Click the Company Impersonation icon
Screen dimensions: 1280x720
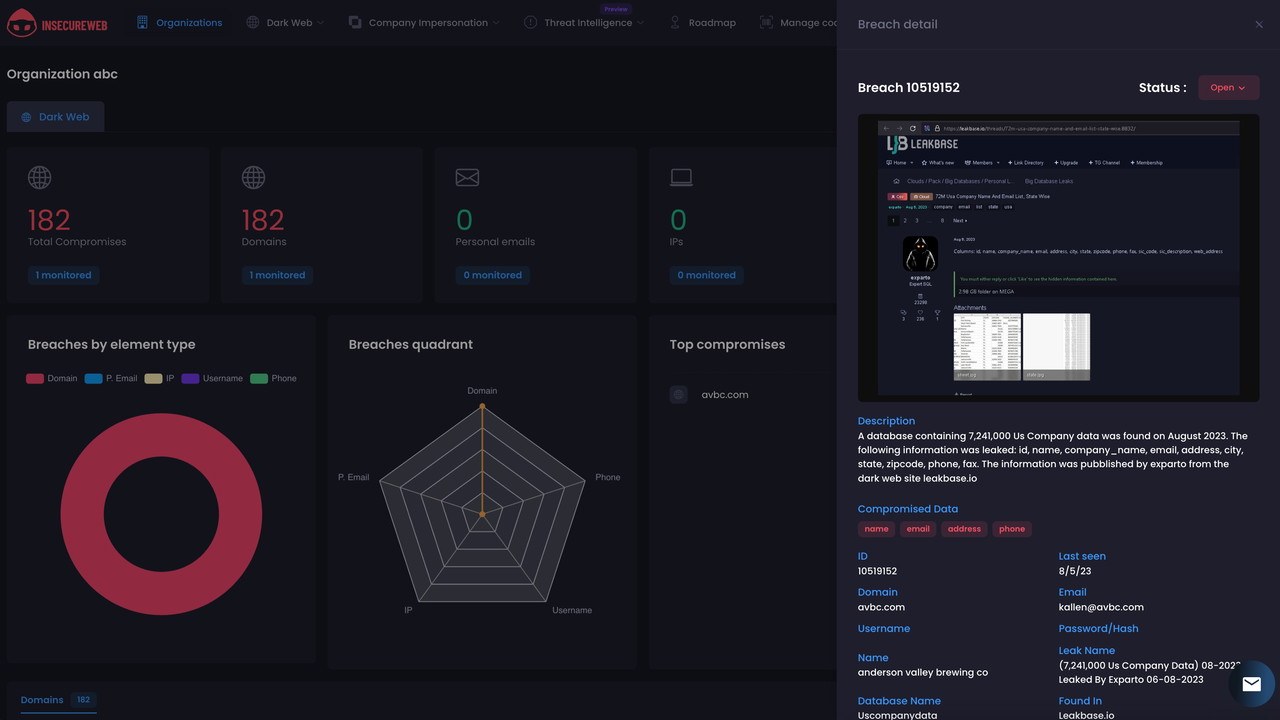[x=355, y=22]
